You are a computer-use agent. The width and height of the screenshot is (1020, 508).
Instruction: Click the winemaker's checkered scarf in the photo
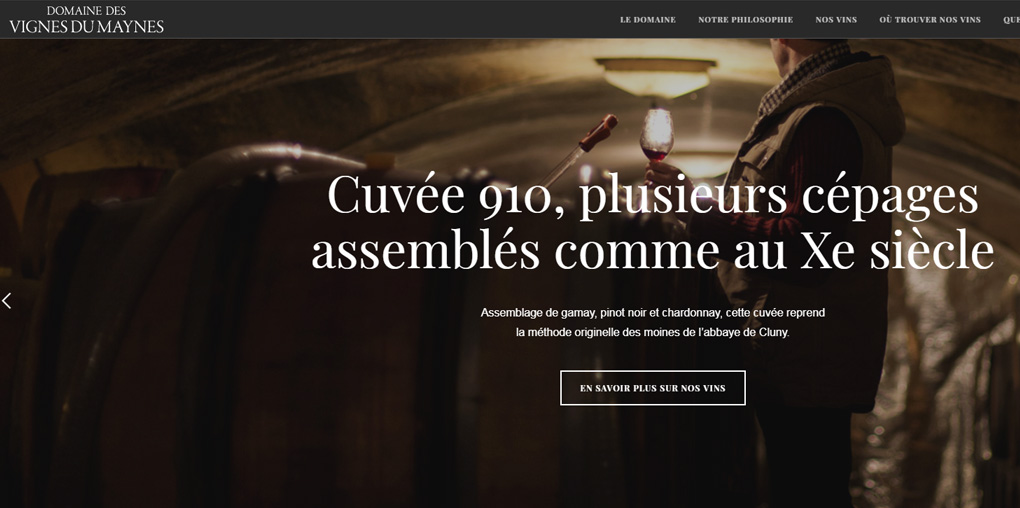click(805, 76)
